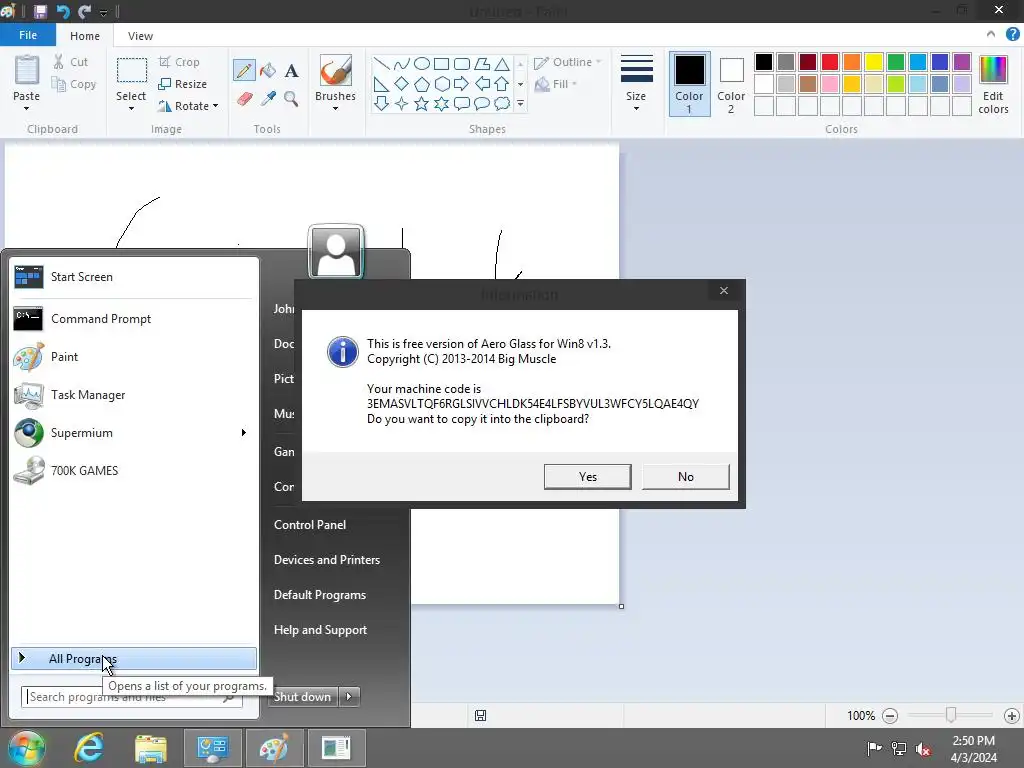Pick the yellow color swatch
This screenshot has height=768, width=1024.
pyautogui.click(x=874, y=62)
